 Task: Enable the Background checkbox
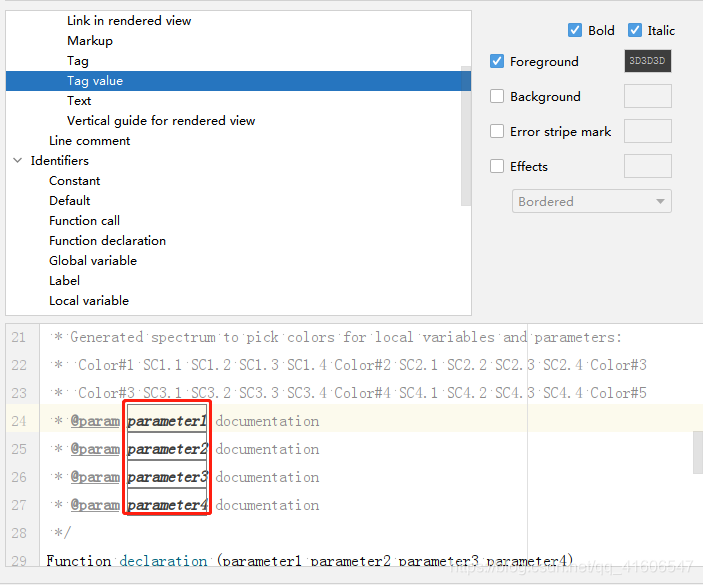(x=497, y=96)
